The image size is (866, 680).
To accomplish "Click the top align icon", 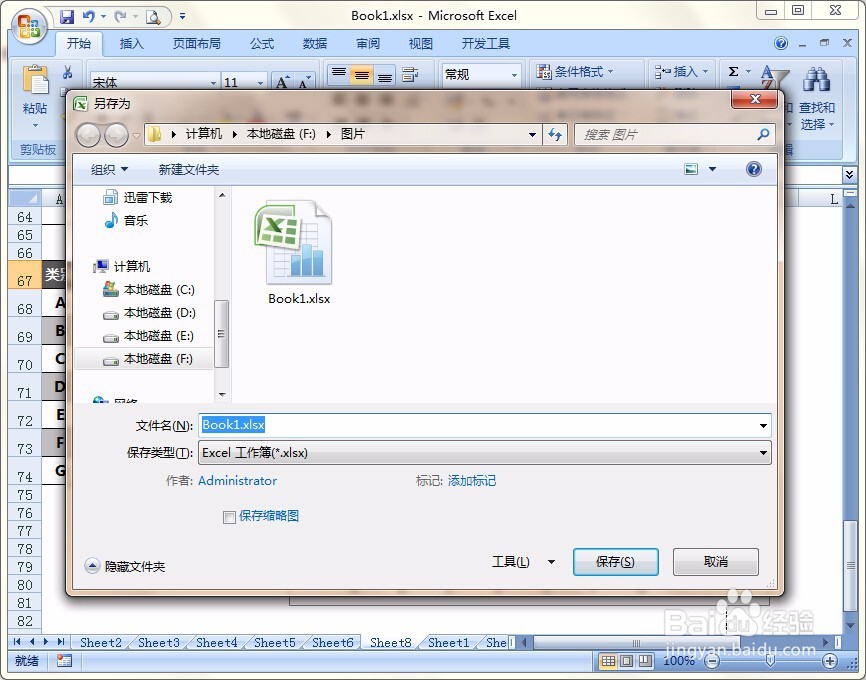I will [x=339, y=74].
